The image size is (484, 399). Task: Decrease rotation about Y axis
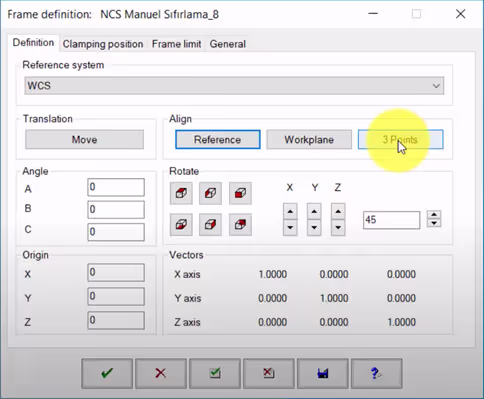314,228
